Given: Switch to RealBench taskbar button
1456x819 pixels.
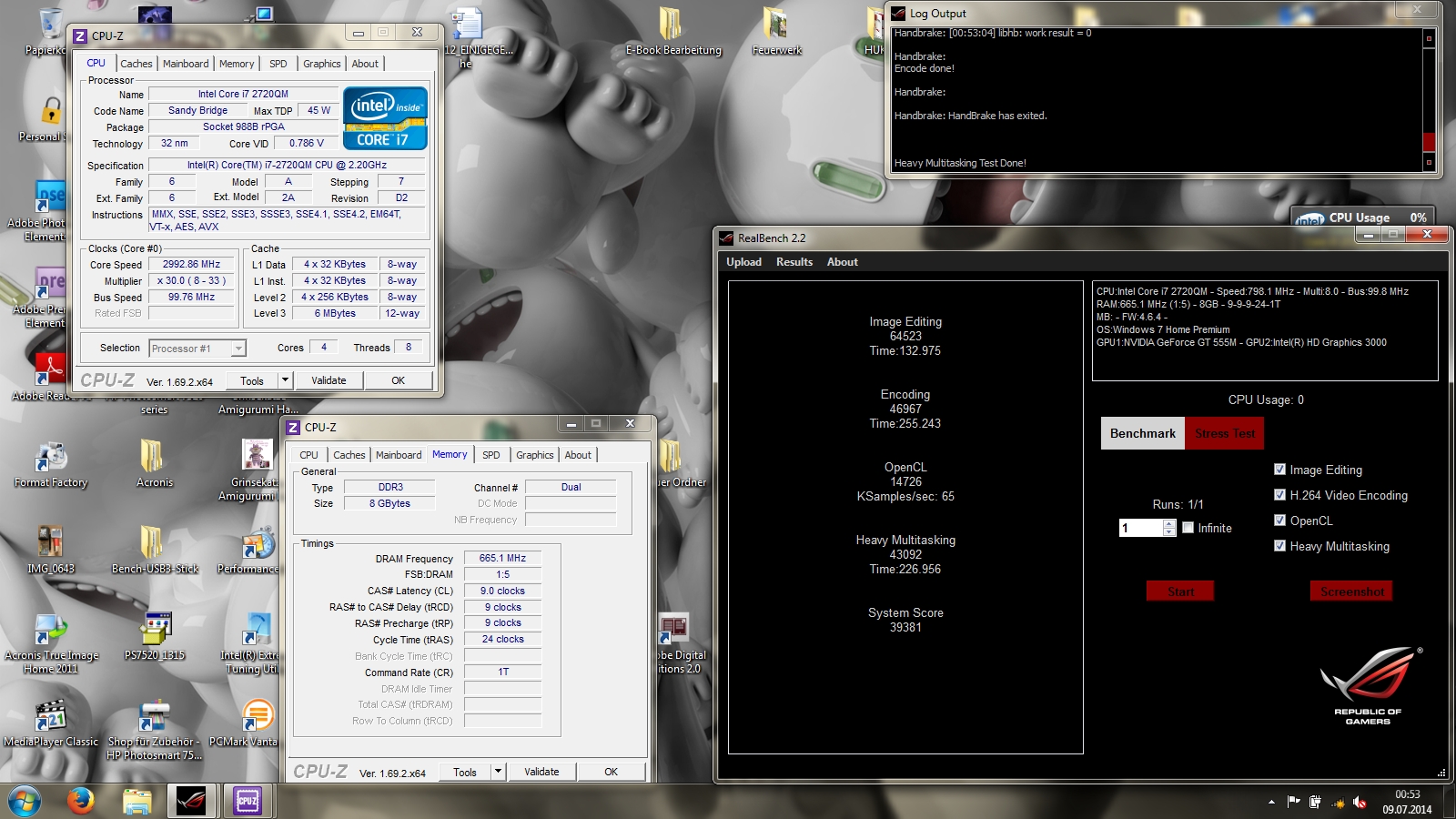Looking at the screenshot, I should pos(191,801).
